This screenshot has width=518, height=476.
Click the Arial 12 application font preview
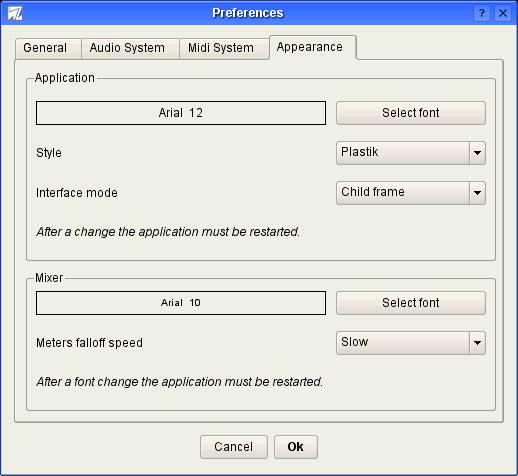181,113
